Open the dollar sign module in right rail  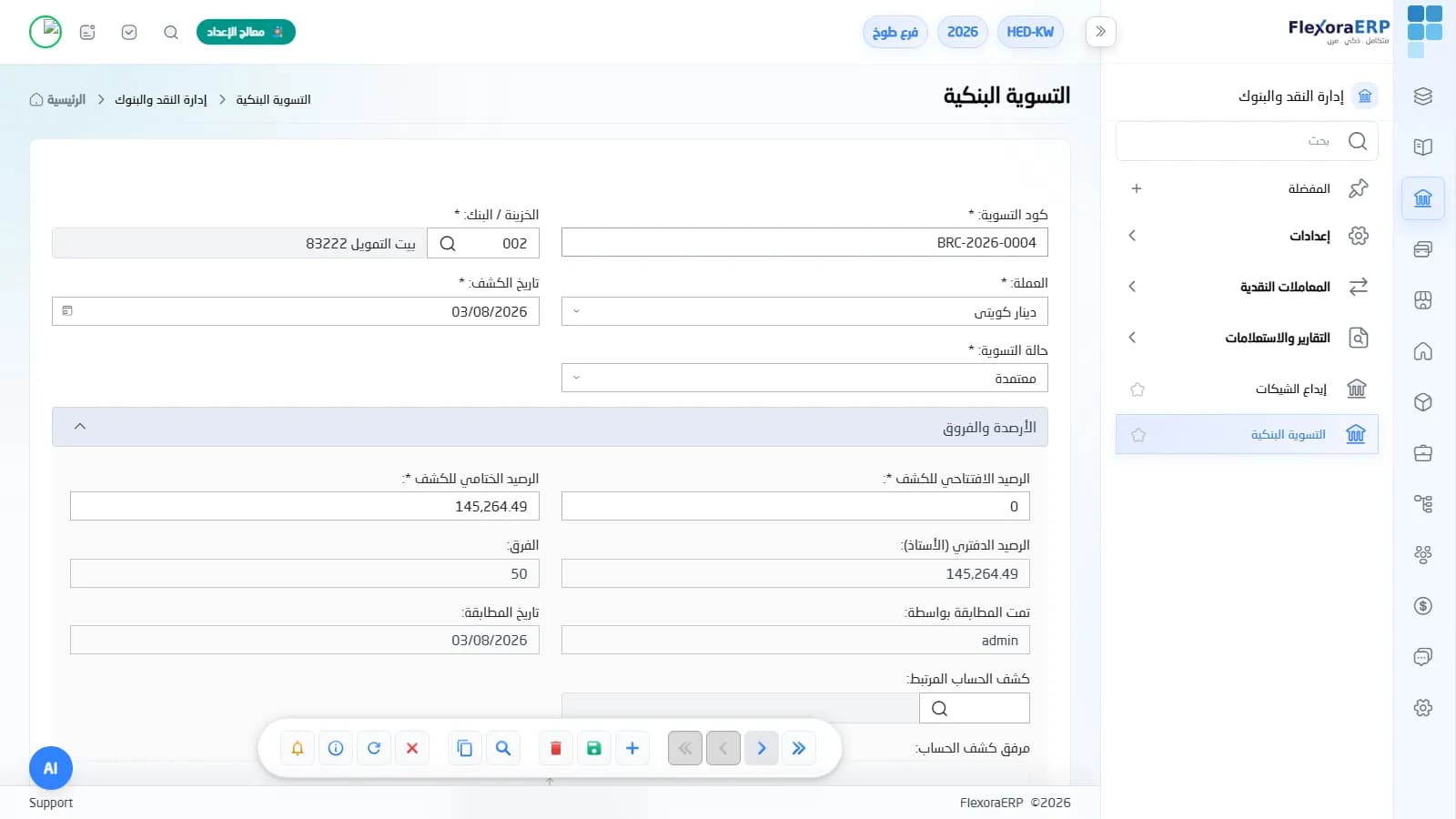(x=1423, y=606)
